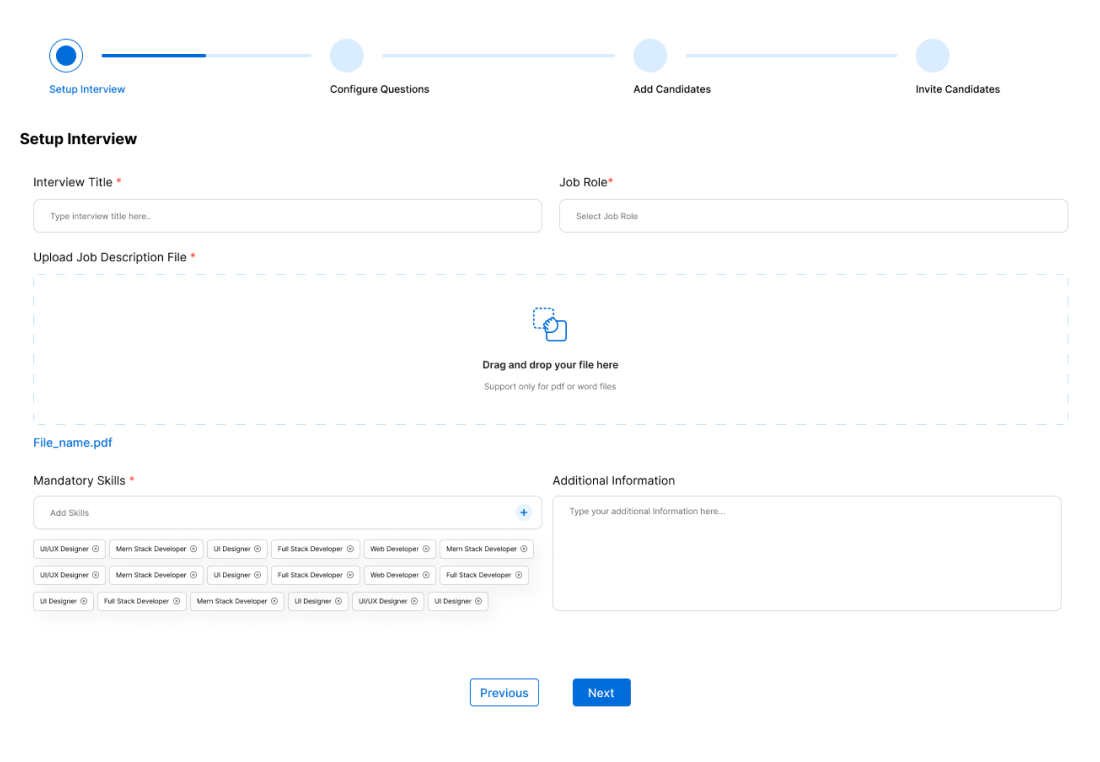Click the 'Configure Questions' step label
Screen dimensions: 1100x762
coord(380,89)
